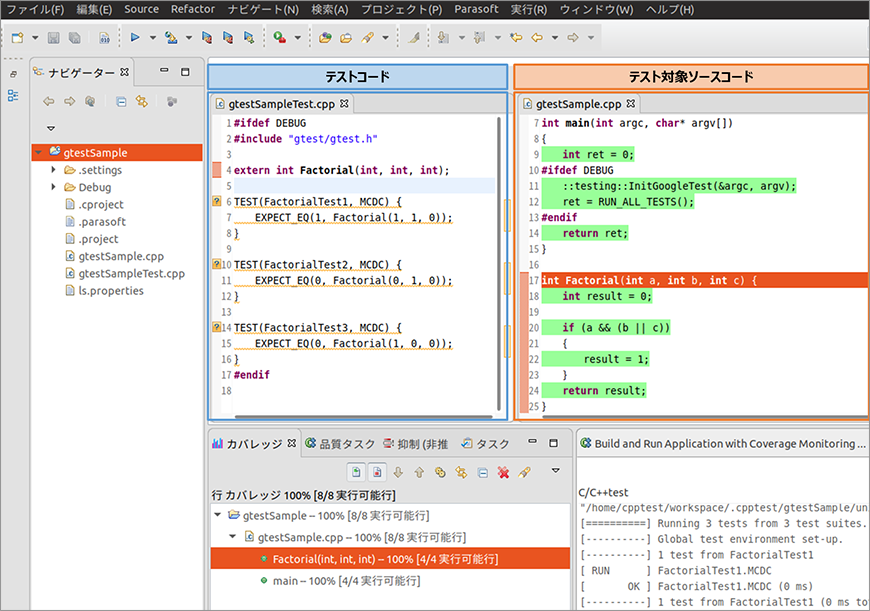Close the ナビゲーター view tab
Viewport: 870px width, 611px height.
[x=125, y=72]
